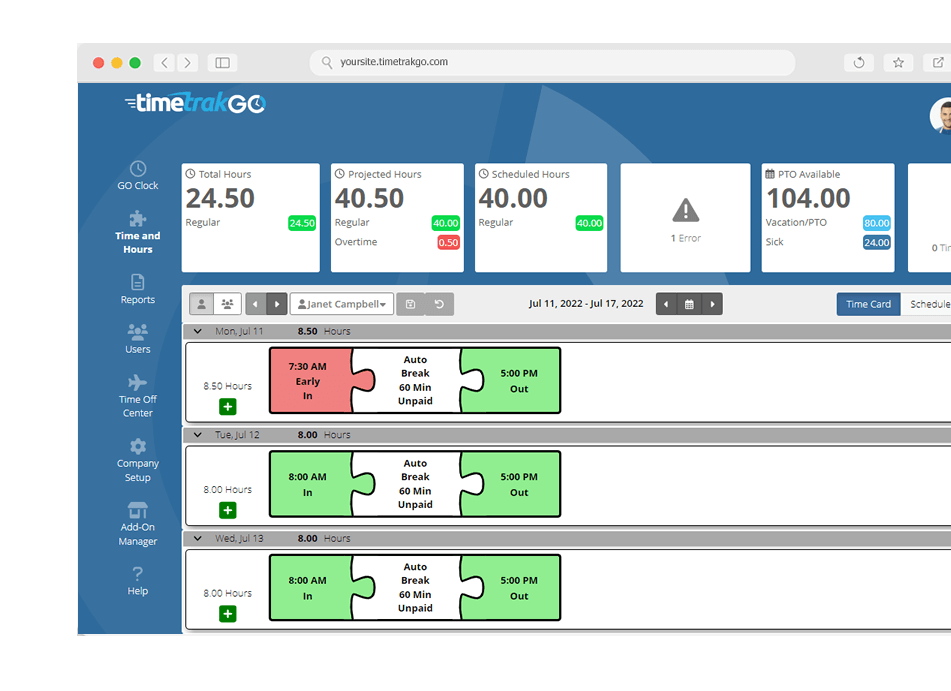This screenshot has width=951, height=691.
Task: Open the Janet Campbell employee dropdown
Action: [342, 304]
